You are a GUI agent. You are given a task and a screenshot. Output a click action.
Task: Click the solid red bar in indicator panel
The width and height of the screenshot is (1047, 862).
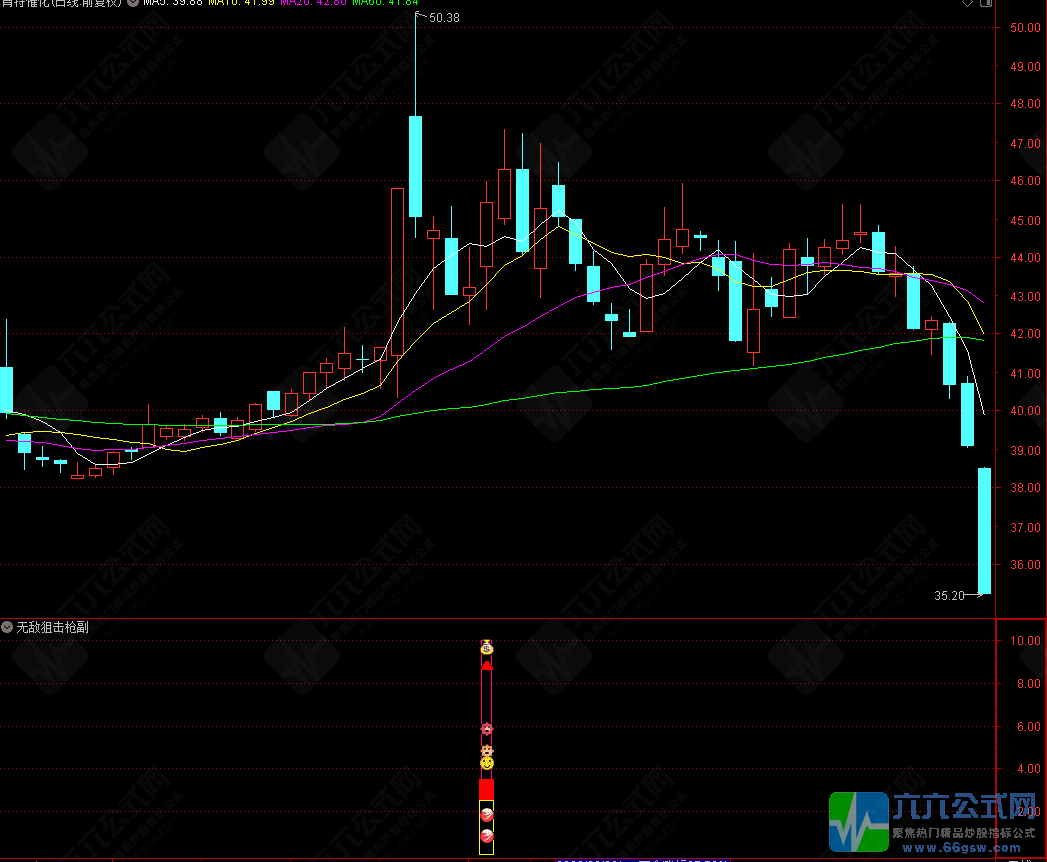(487, 789)
